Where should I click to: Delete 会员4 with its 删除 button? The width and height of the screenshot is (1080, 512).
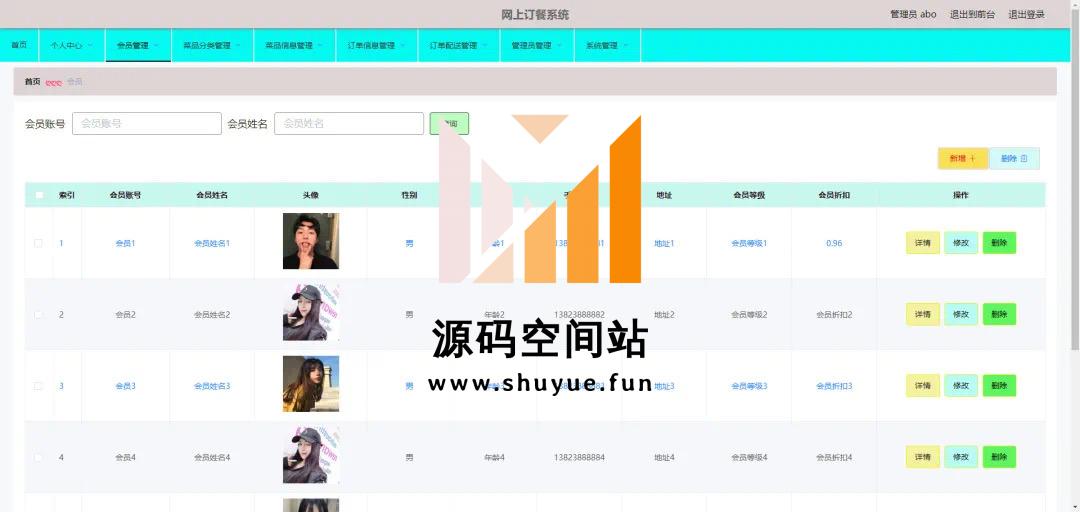[999, 457]
